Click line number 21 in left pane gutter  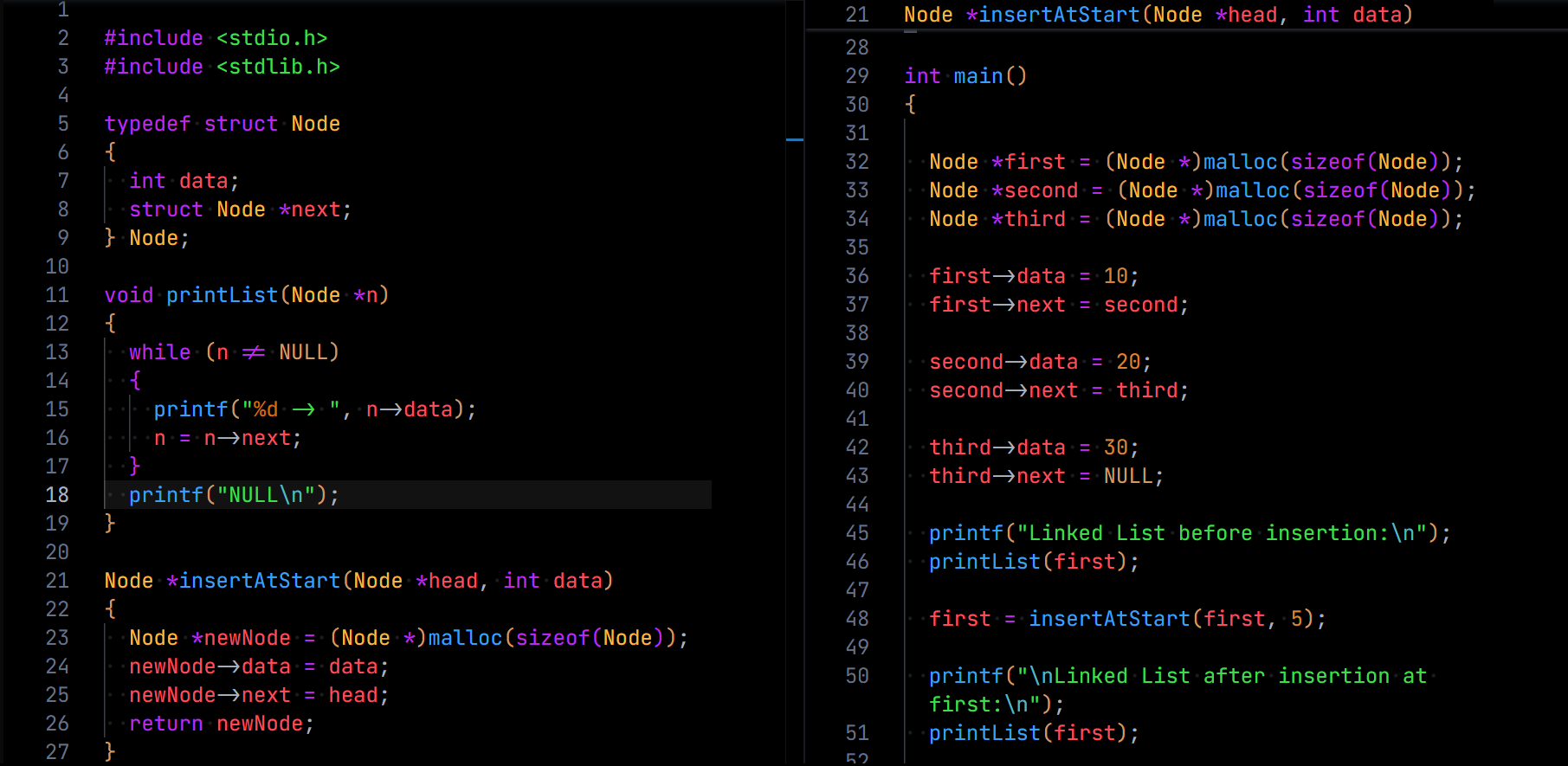(57, 580)
